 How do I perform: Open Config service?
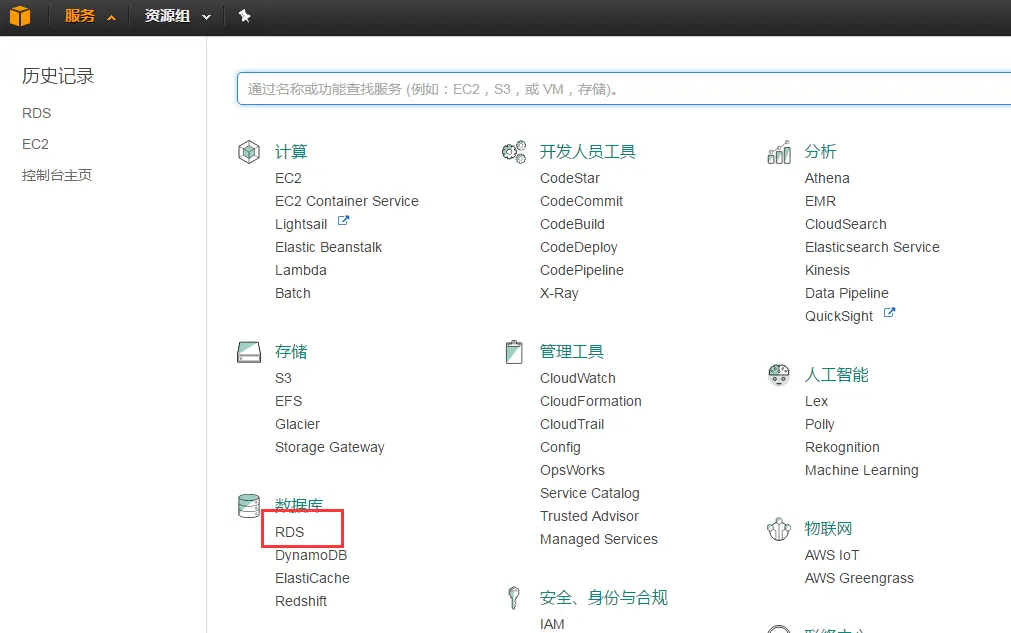pyautogui.click(x=560, y=447)
